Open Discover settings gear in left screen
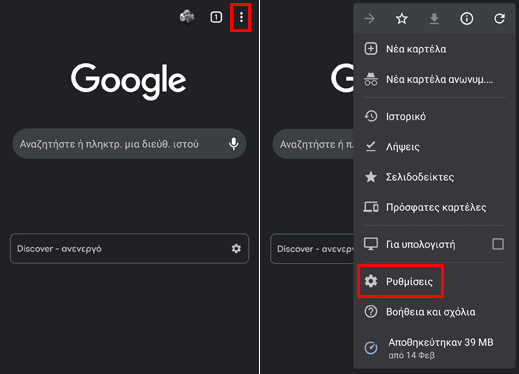Image resolution: width=519 pixels, height=374 pixels. click(x=236, y=248)
